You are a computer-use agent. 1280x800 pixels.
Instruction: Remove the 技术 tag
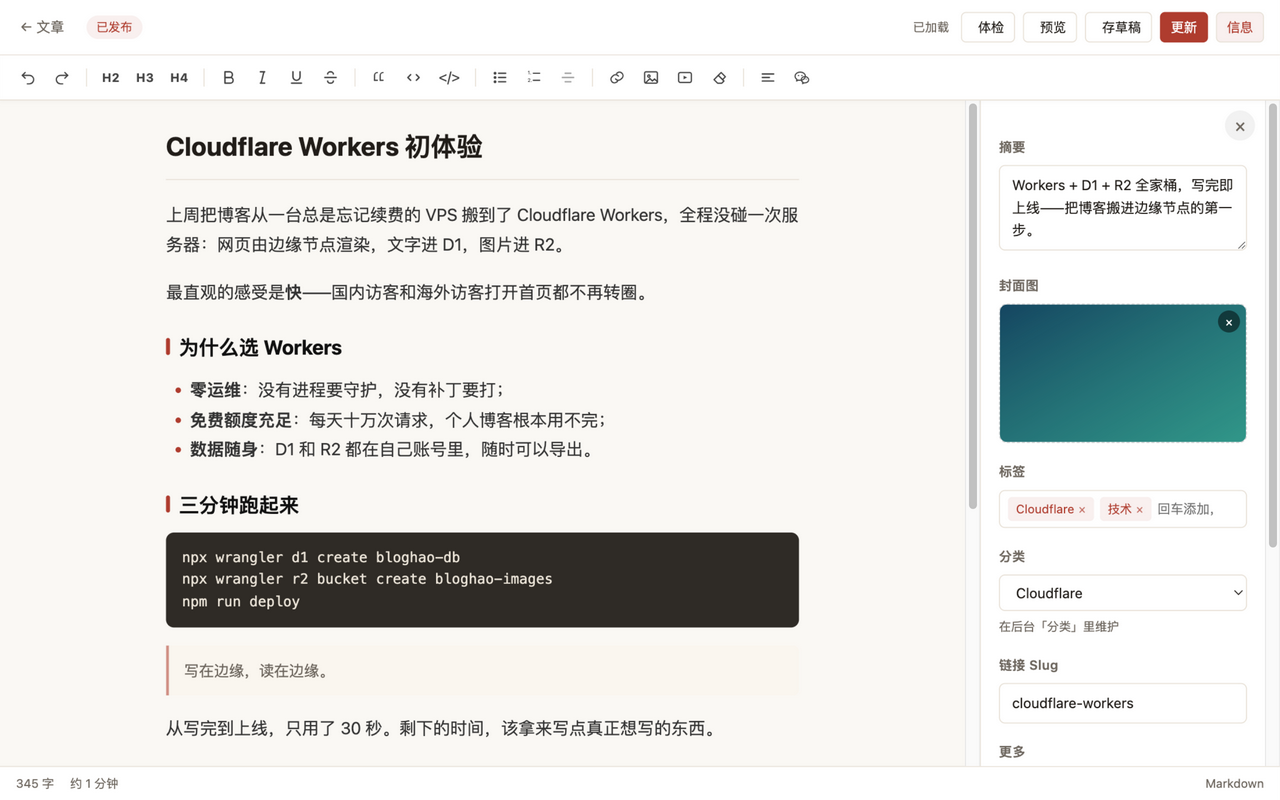[1139, 510]
